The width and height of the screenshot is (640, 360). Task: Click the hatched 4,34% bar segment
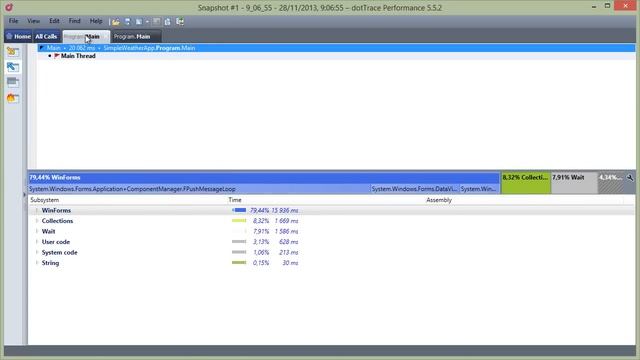(x=611, y=183)
